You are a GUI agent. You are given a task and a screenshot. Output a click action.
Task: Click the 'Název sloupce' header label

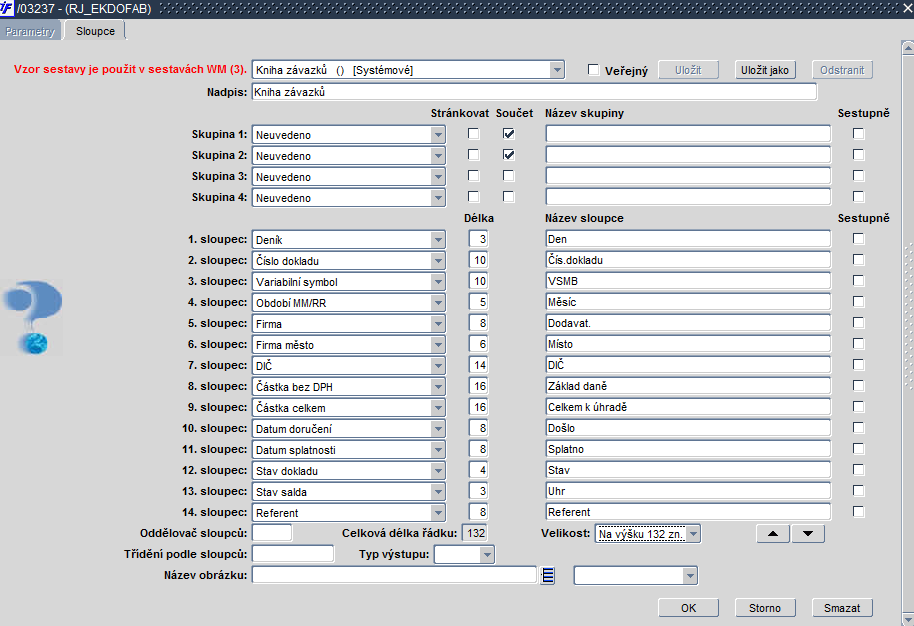(584, 218)
